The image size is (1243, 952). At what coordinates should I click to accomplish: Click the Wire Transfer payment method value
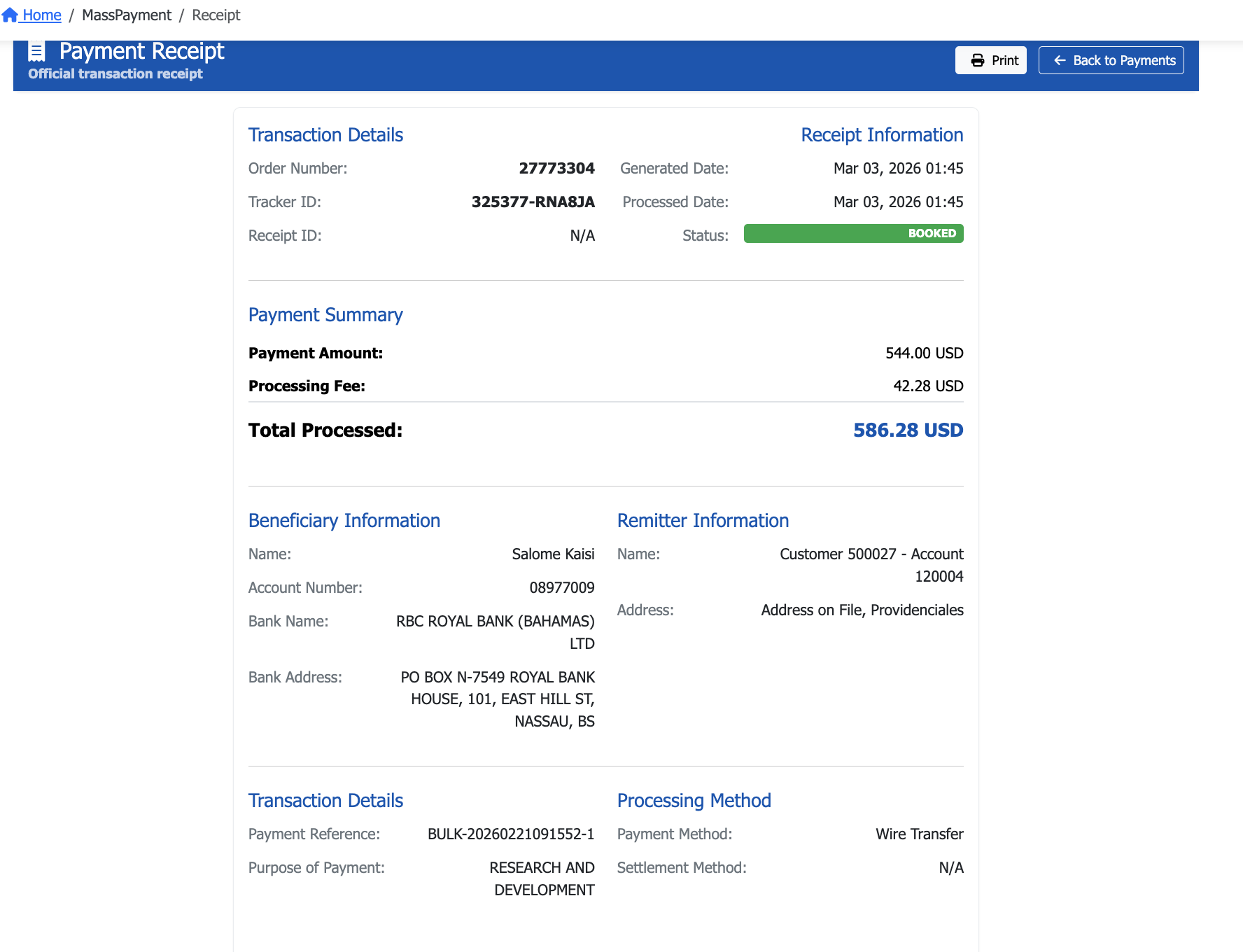[x=919, y=834]
